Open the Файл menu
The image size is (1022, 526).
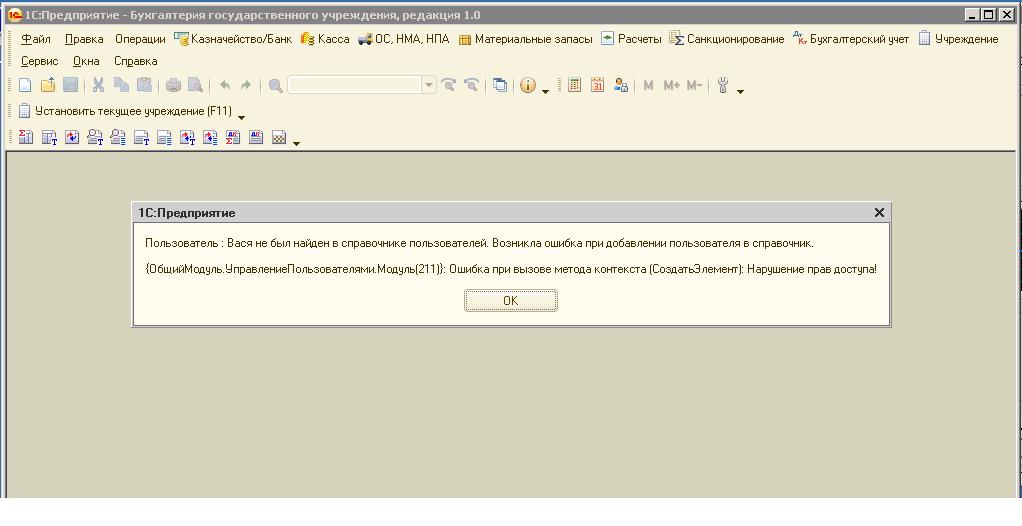coord(35,39)
